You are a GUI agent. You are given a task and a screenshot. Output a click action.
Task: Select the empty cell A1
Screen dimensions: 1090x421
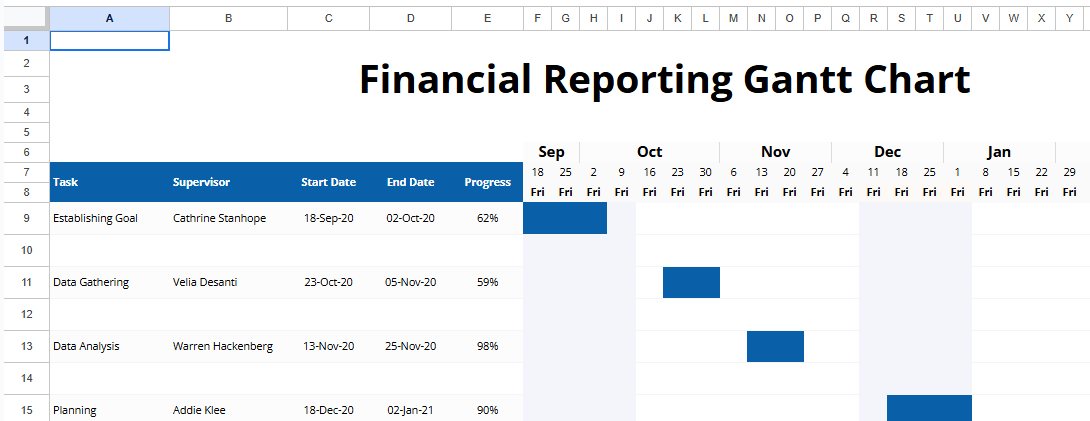pyautogui.click(x=109, y=41)
